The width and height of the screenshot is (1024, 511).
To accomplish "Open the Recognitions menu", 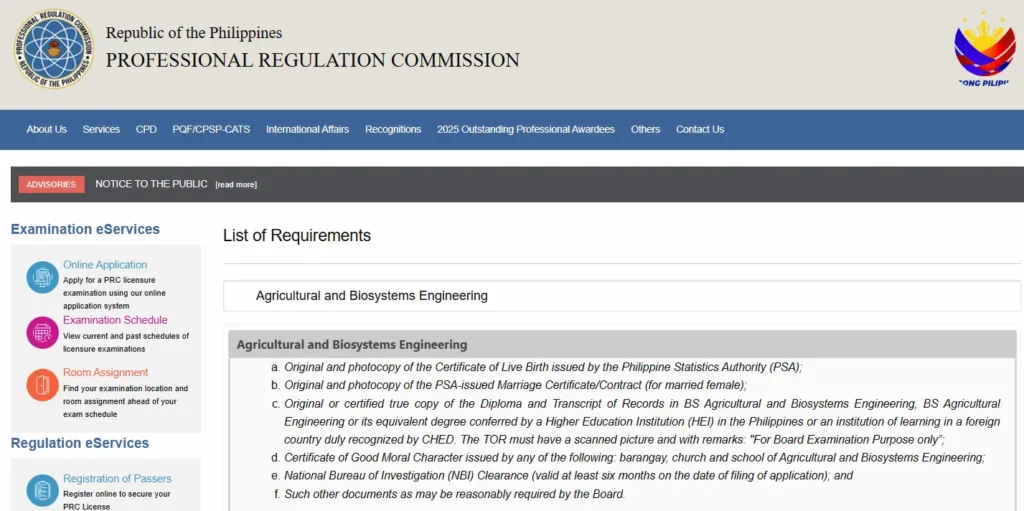I will 393,129.
